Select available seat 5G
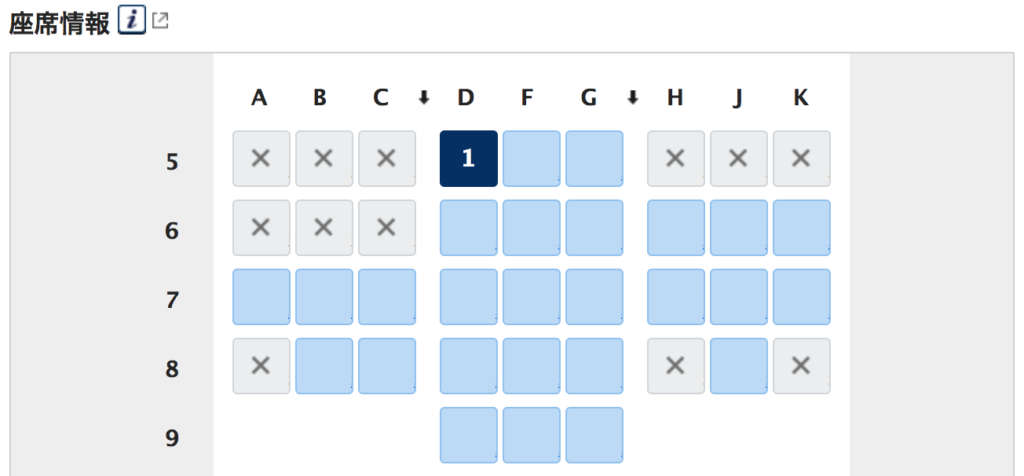 pyautogui.click(x=594, y=159)
